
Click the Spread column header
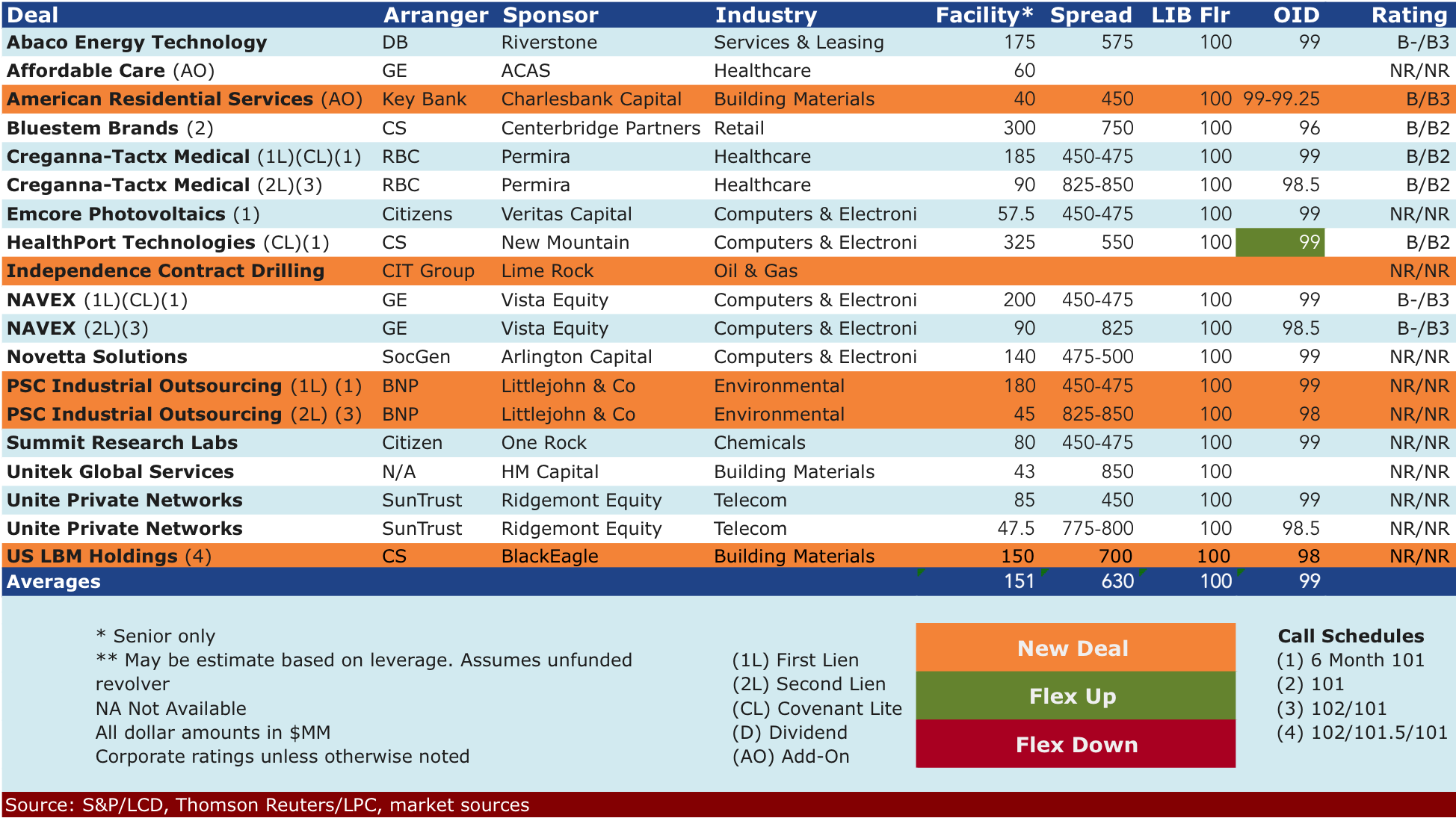point(1091,15)
